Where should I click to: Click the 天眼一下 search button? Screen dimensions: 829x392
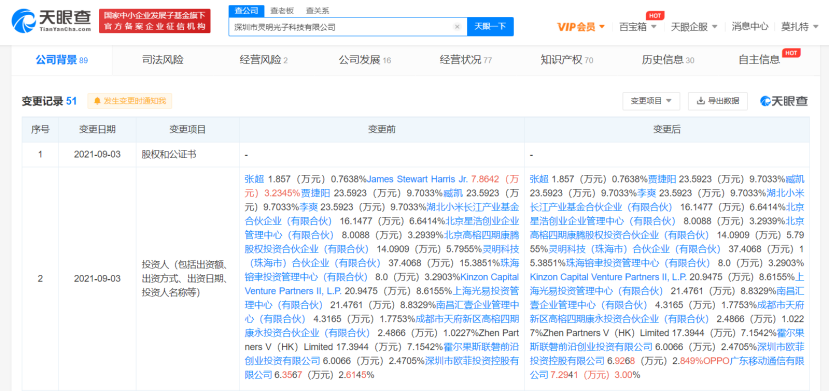(x=490, y=26)
